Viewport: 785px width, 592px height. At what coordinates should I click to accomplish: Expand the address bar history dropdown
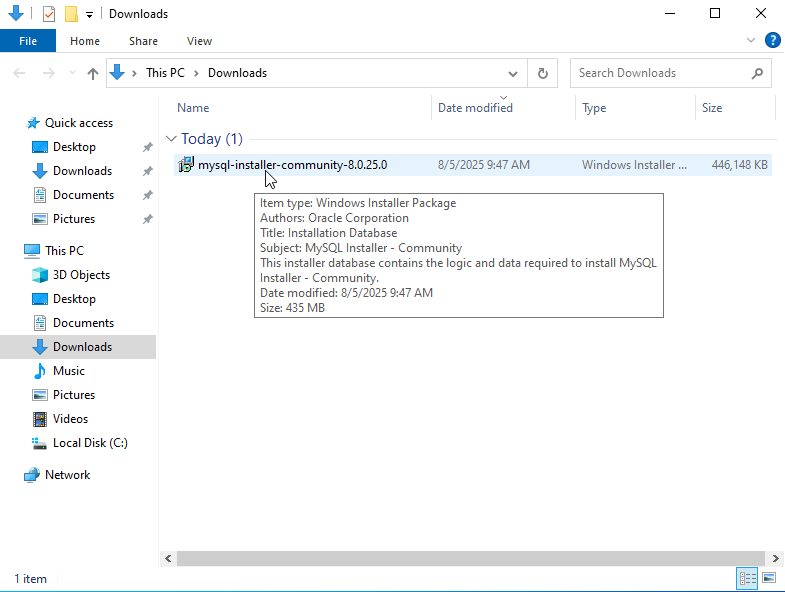click(513, 74)
